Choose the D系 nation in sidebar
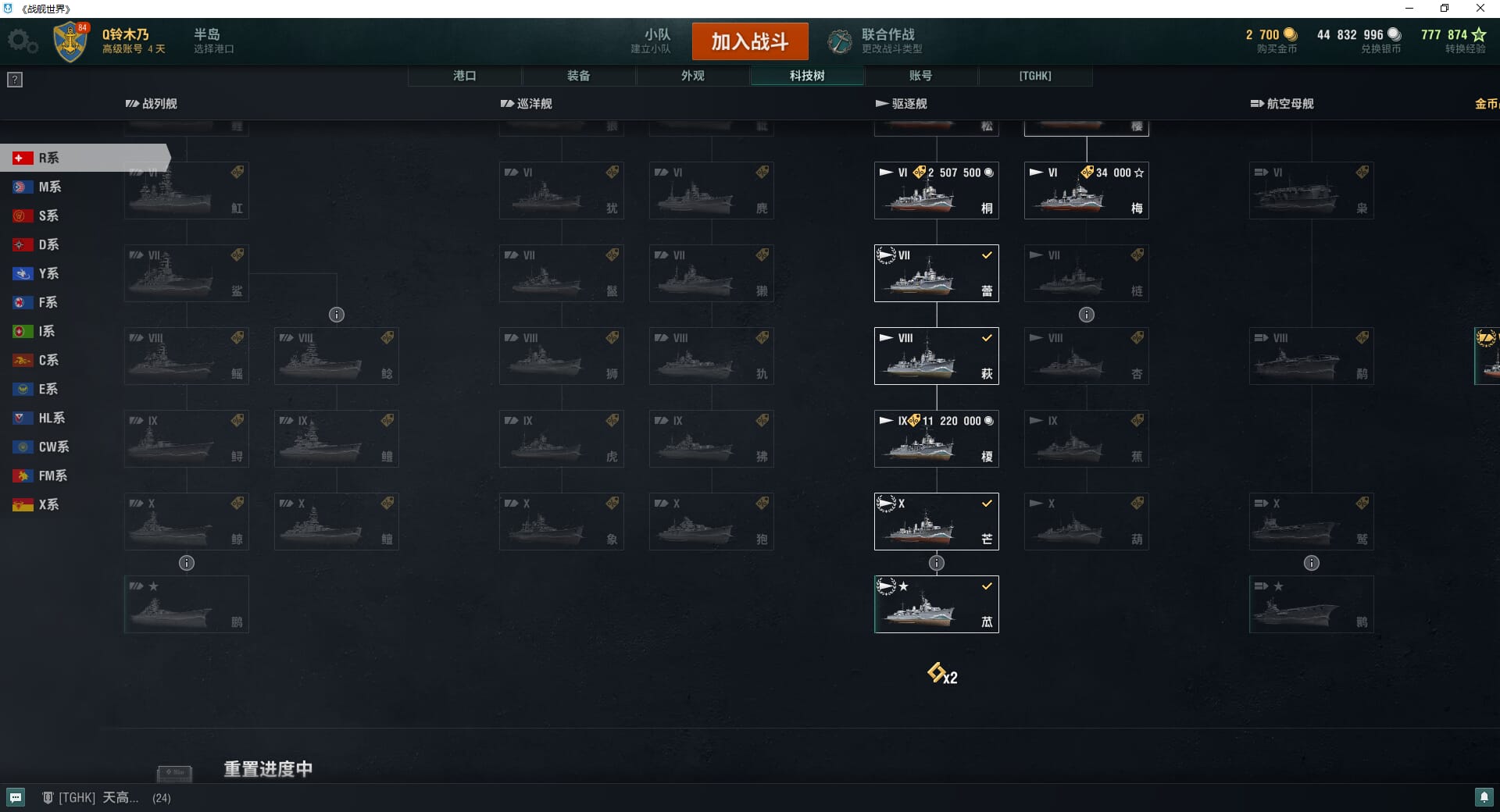This screenshot has width=1500, height=812. [48, 244]
